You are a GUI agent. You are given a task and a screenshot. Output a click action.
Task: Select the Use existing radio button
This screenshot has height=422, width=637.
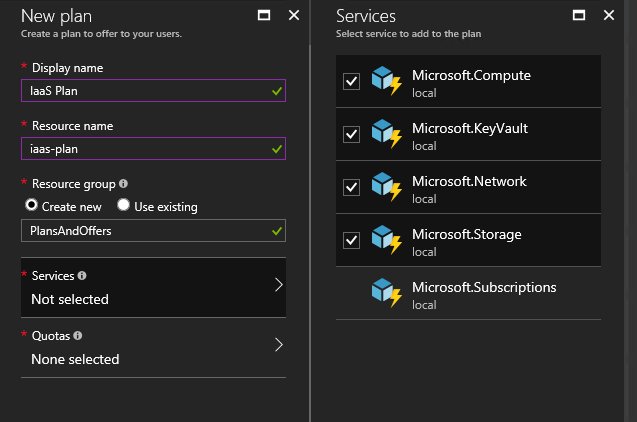point(124,205)
